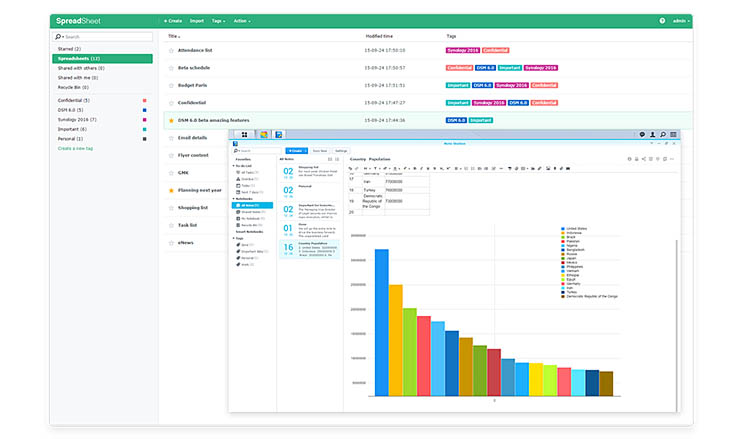Open the DSM widgets panel icon
Viewport: 740px width, 439px height.
675,134
